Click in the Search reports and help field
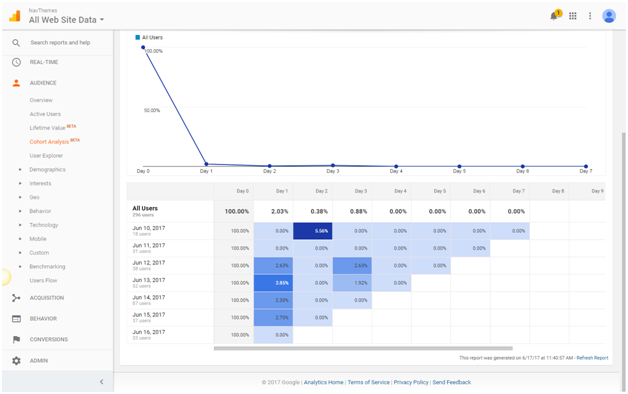 point(60,42)
